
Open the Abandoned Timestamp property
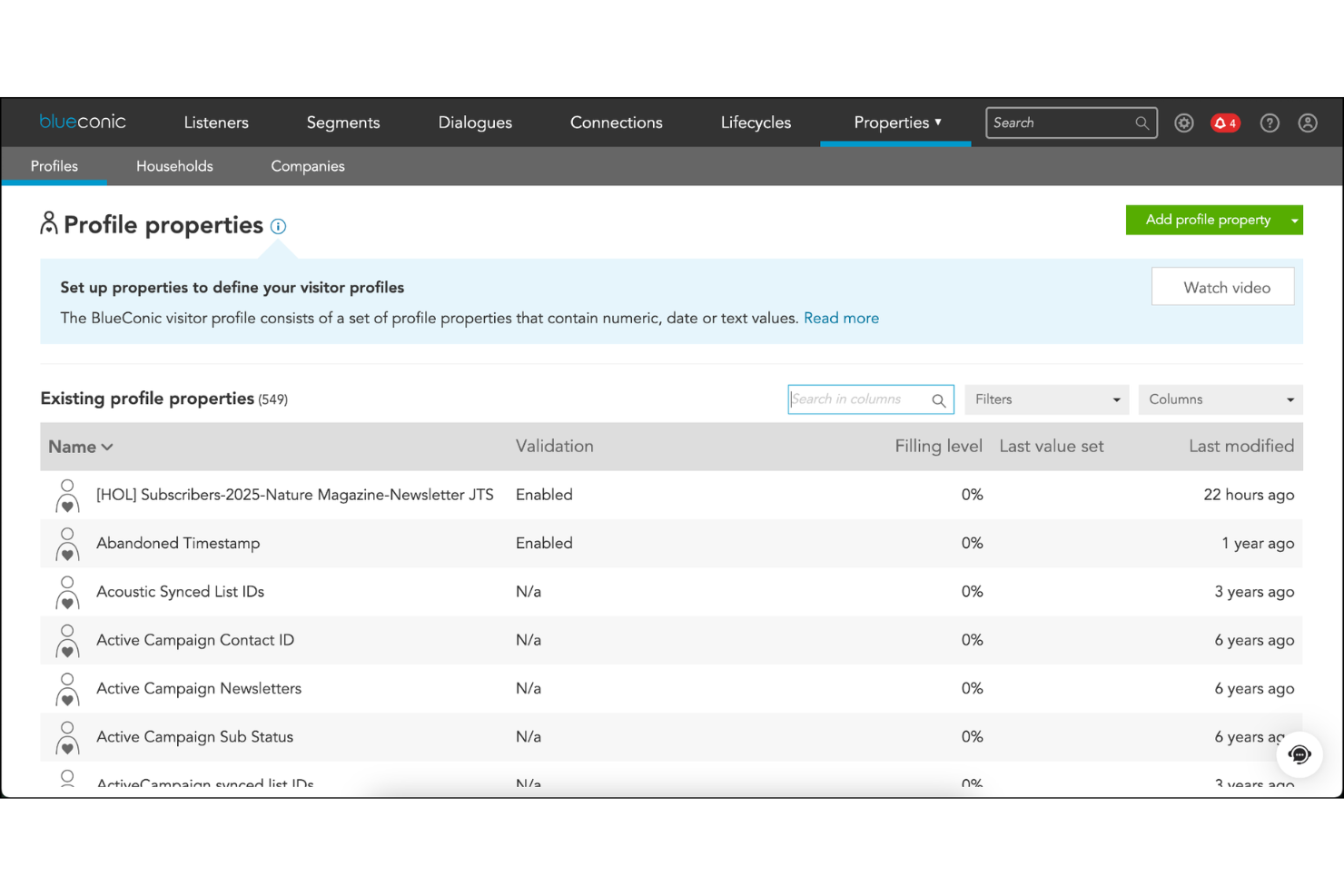pos(178,543)
